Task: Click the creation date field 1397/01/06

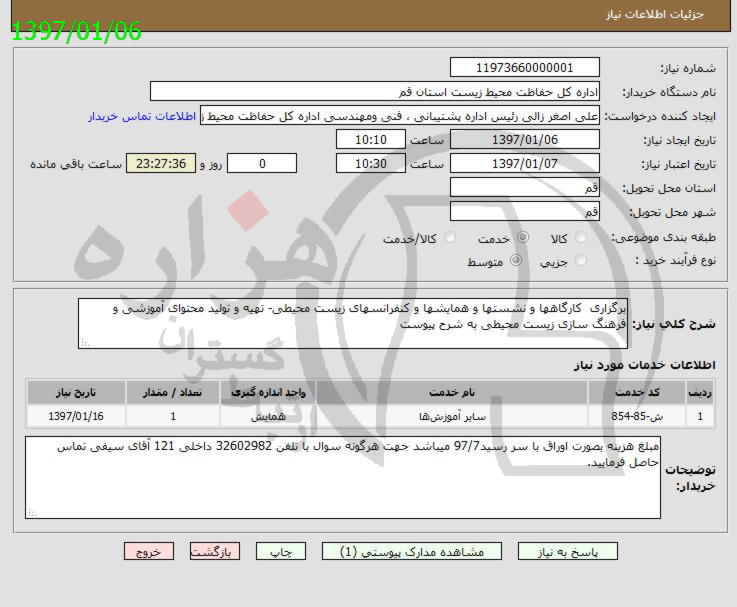Action: 525,140
